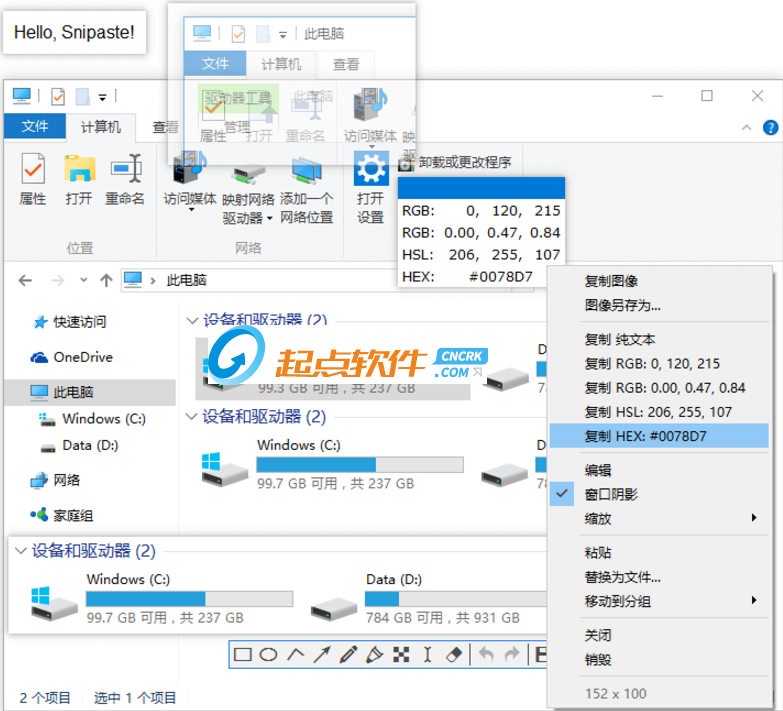Viewport: 783px width, 711px height.
Task: Go forward with the greyed right arrow button
Action: [x=57, y=281]
